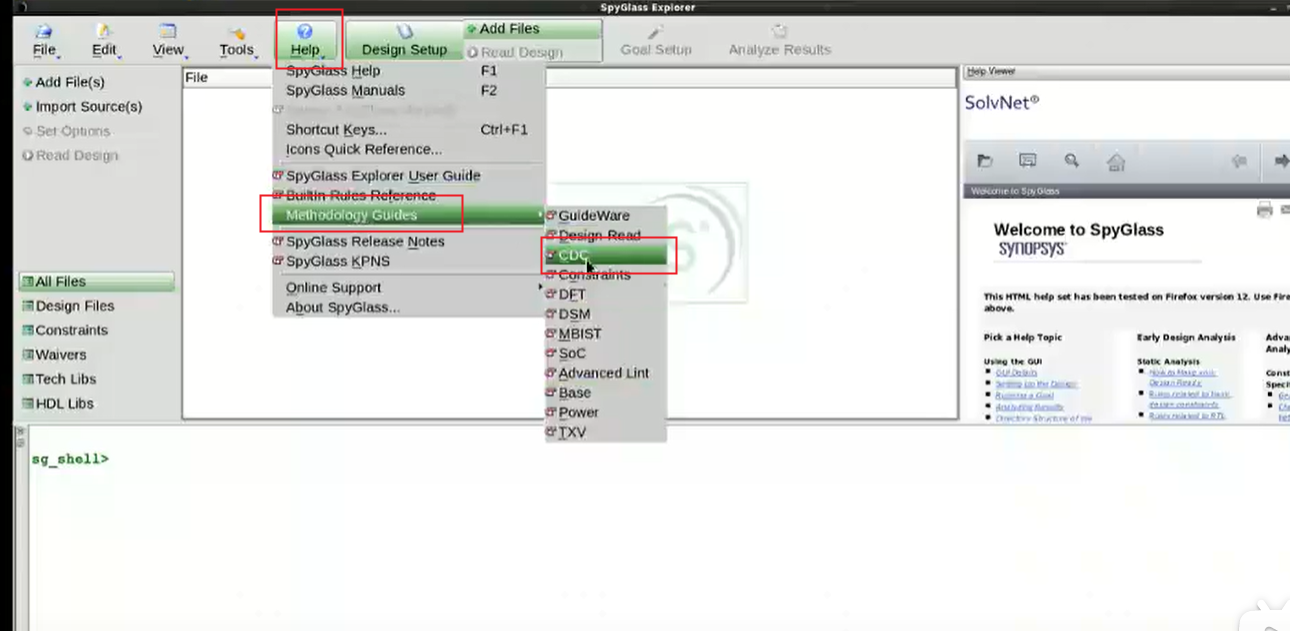Click the Design Setup stage button
Image resolution: width=1290 pixels, height=631 pixels.
[x=404, y=41]
